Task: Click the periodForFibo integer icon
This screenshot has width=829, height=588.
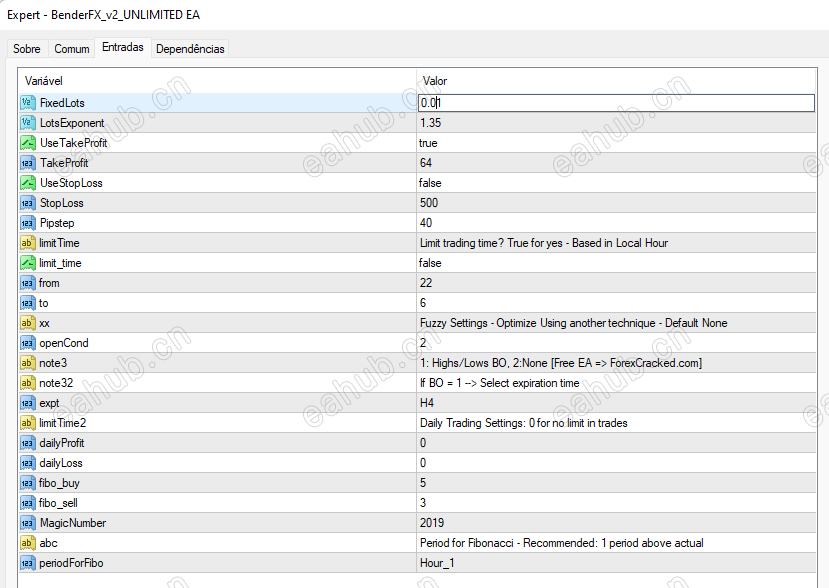Action: pyautogui.click(x=27, y=563)
